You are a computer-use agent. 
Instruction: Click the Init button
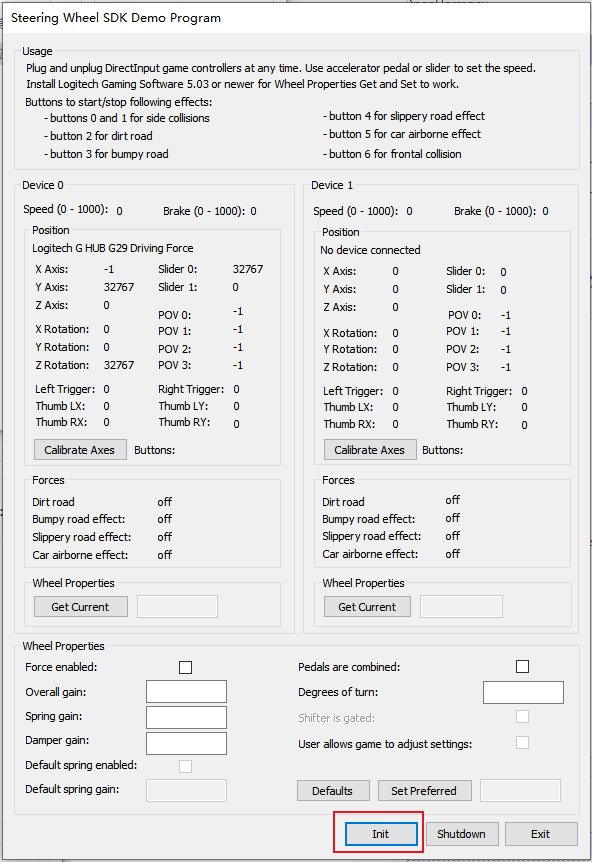click(x=381, y=834)
